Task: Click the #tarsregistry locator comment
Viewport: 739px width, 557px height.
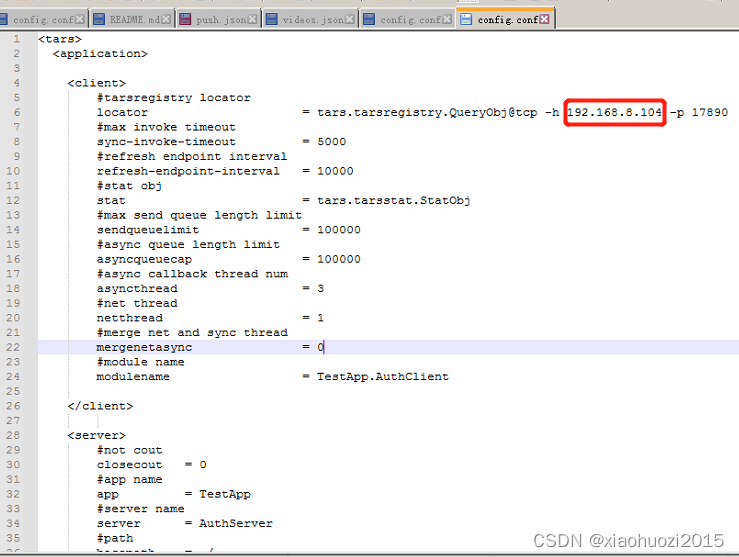Action: coord(174,98)
